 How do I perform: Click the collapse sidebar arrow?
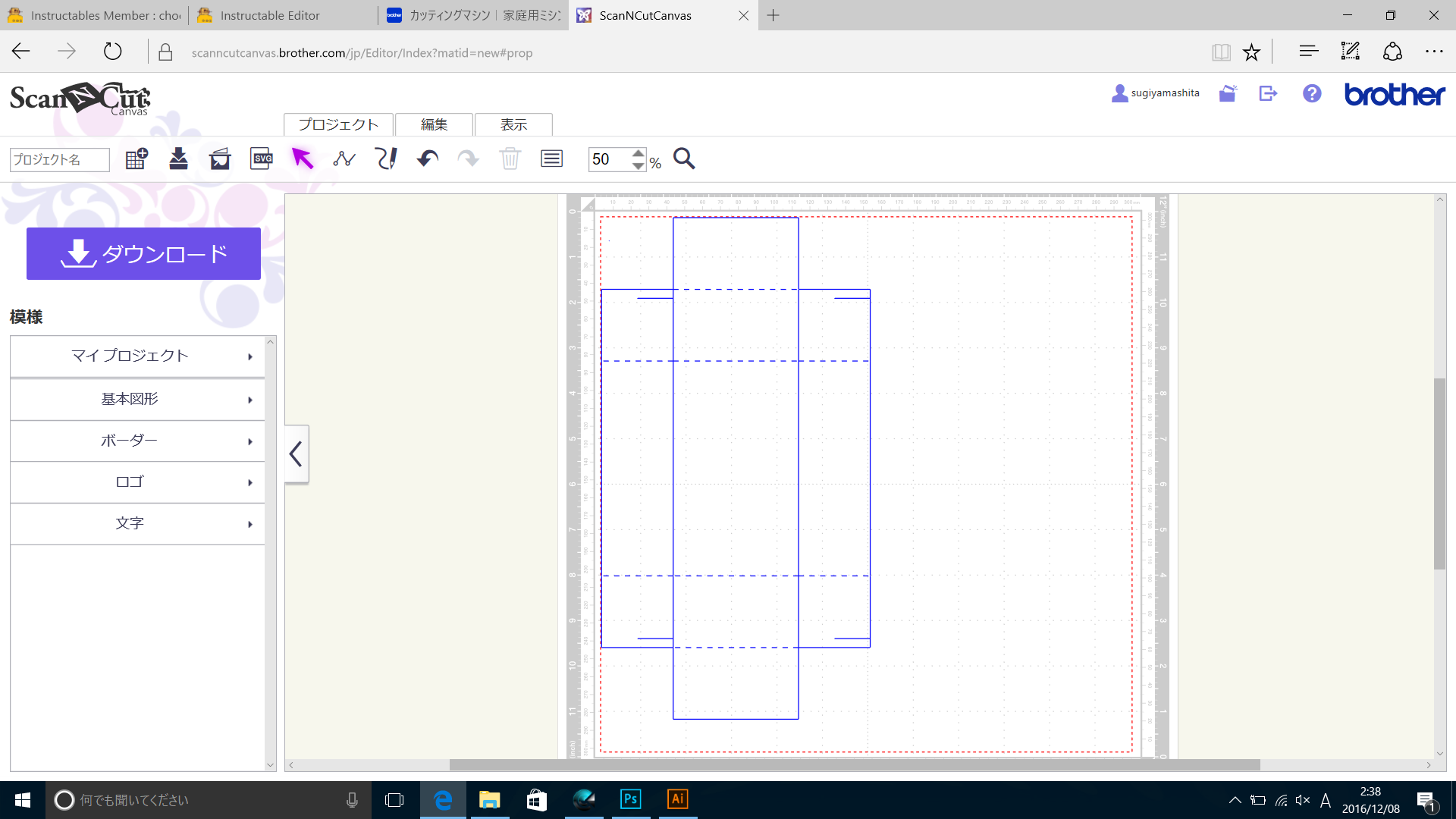[296, 454]
